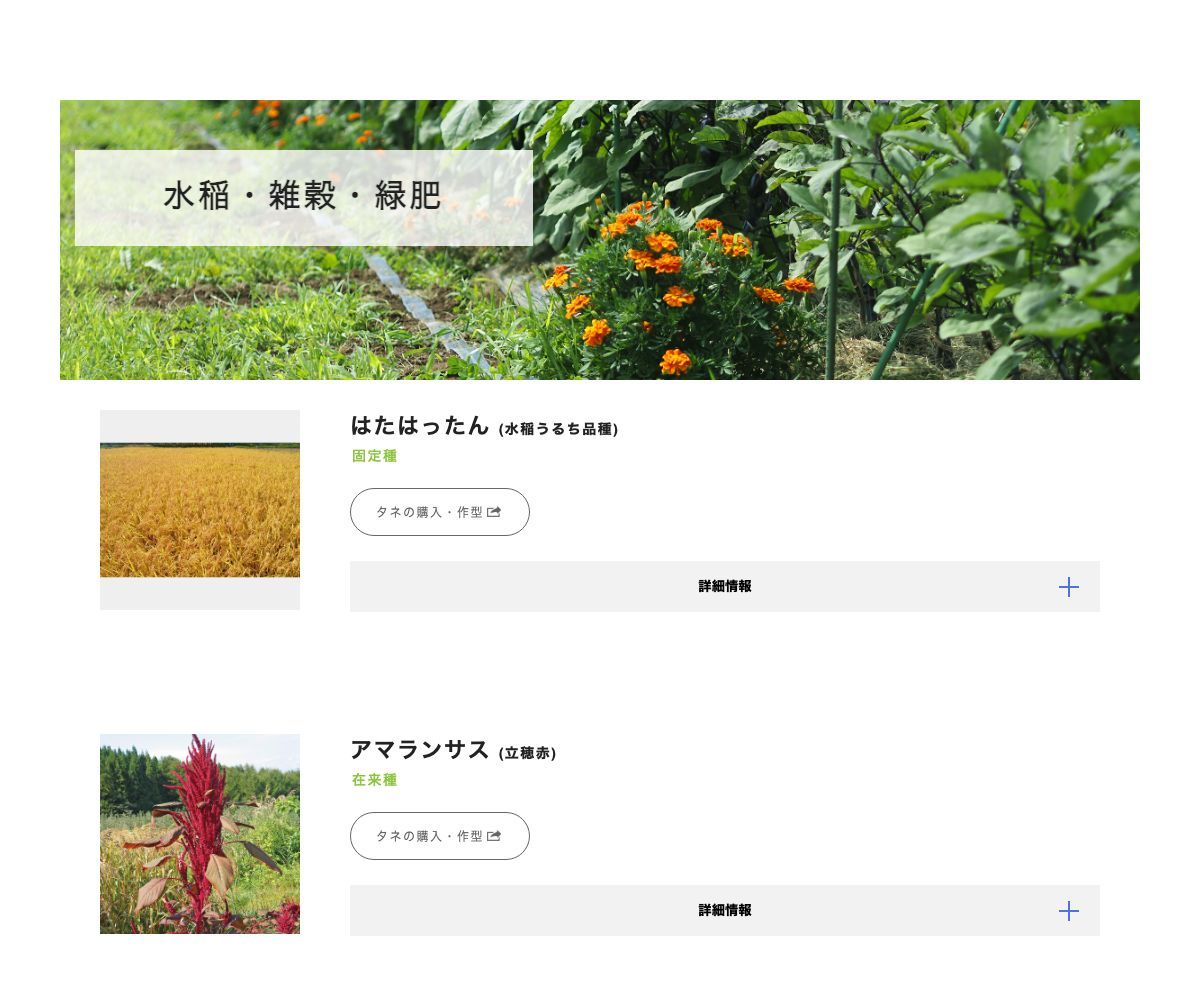1200x1000 pixels.
Task: Open the タネの購入・作型 link for アマランサス
Action: click(x=430, y=835)
